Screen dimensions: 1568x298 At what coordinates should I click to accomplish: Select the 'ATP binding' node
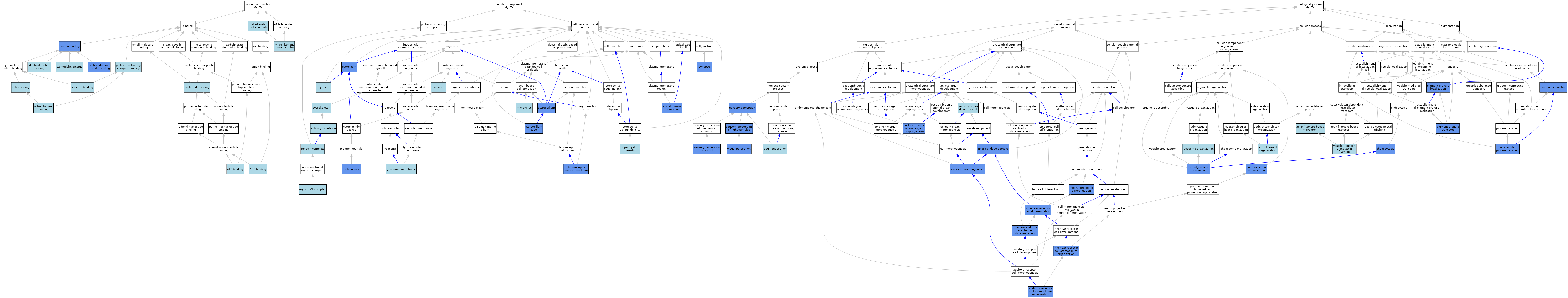pyautogui.click(x=235, y=169)
